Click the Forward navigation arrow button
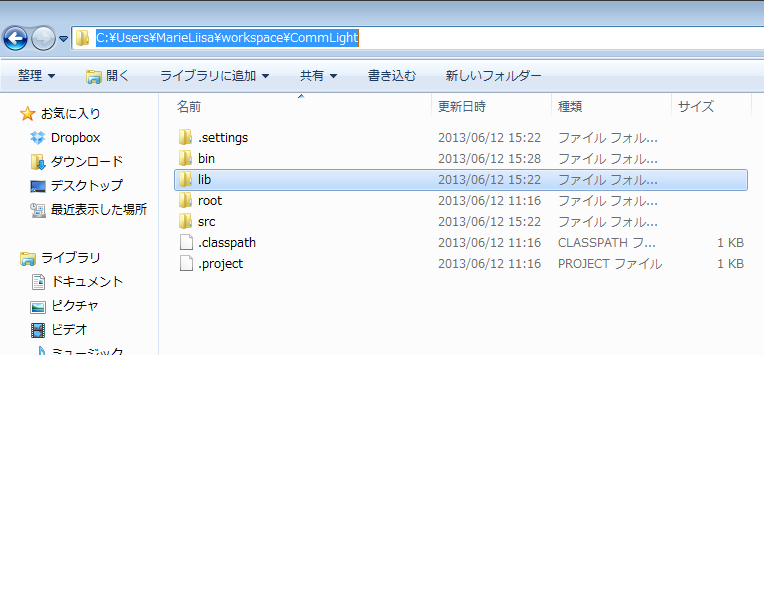This screenshot has width=768, height=614. point(43,38)
